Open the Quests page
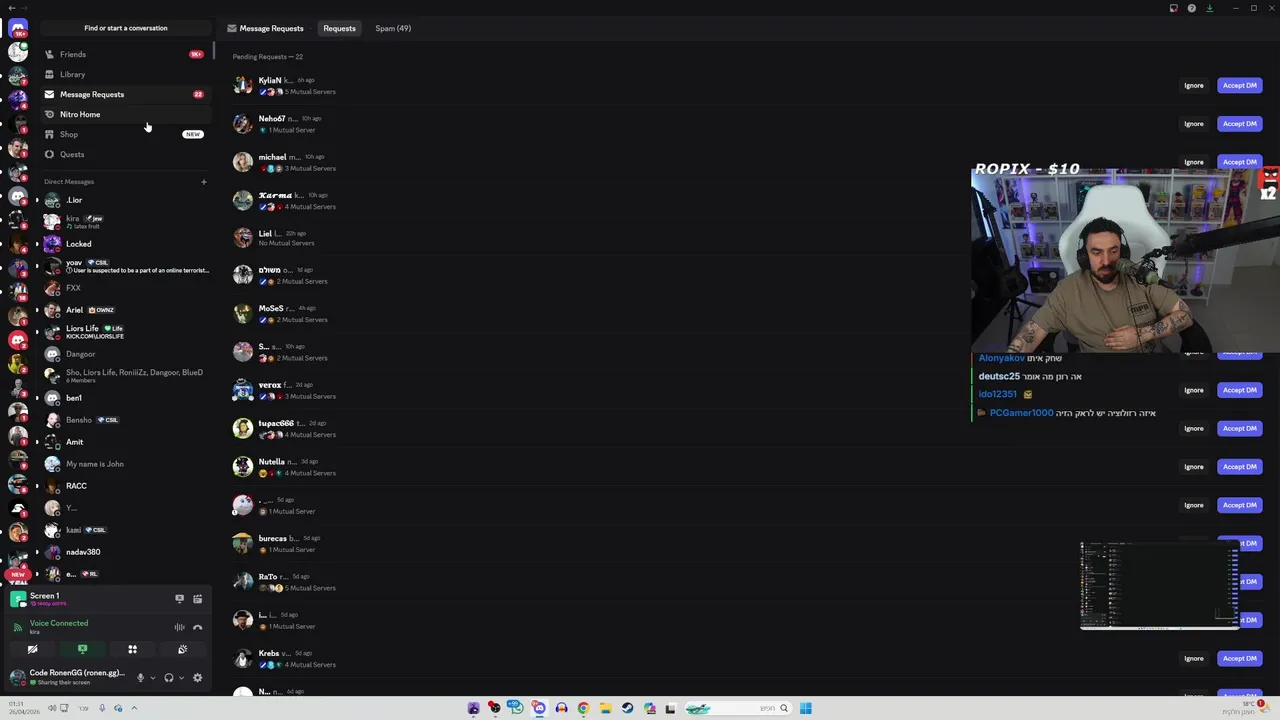Viewport: 1280px width, 720px height. [125, 154]
